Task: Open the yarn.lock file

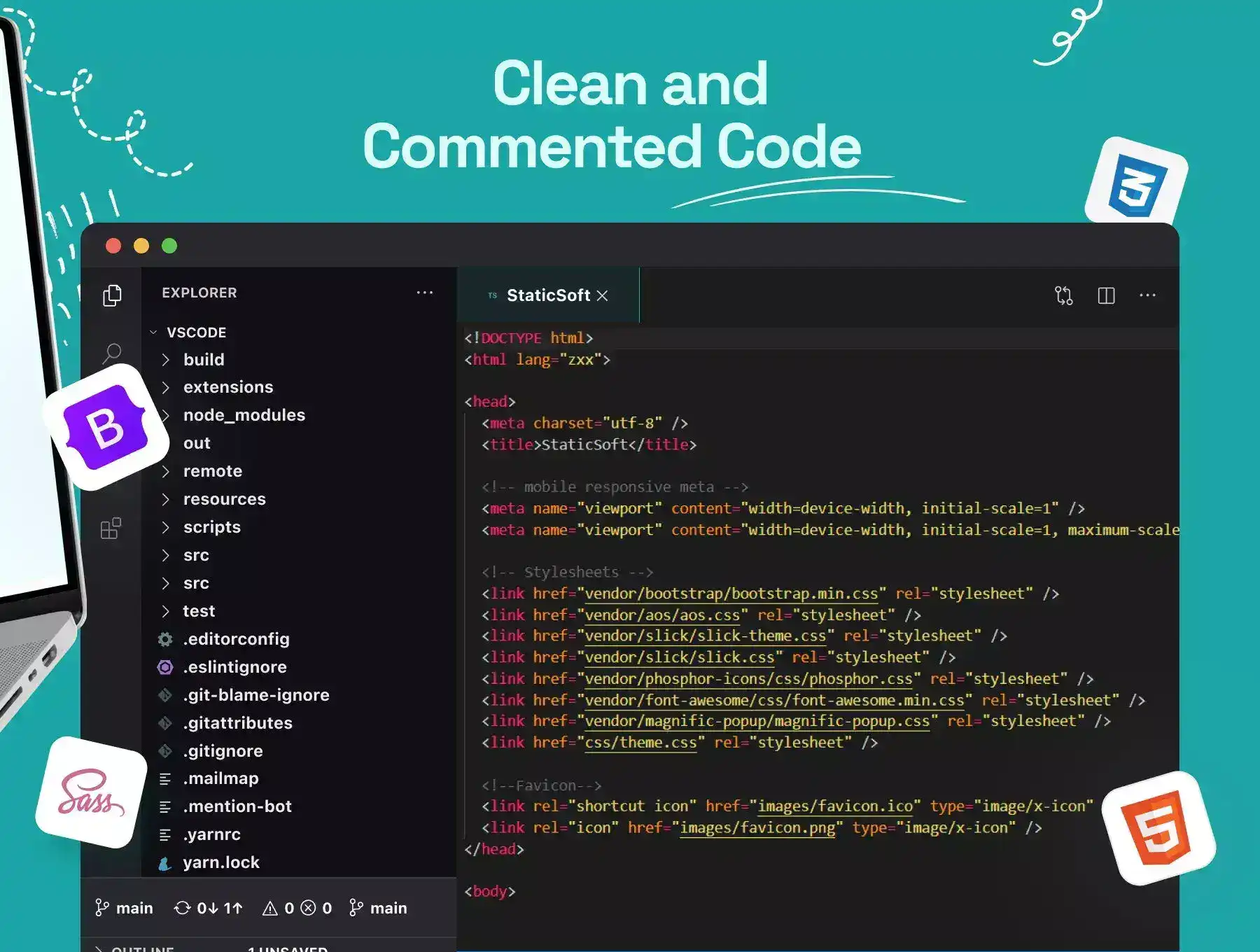Action: pyautogui.click(x=220, y=862)
